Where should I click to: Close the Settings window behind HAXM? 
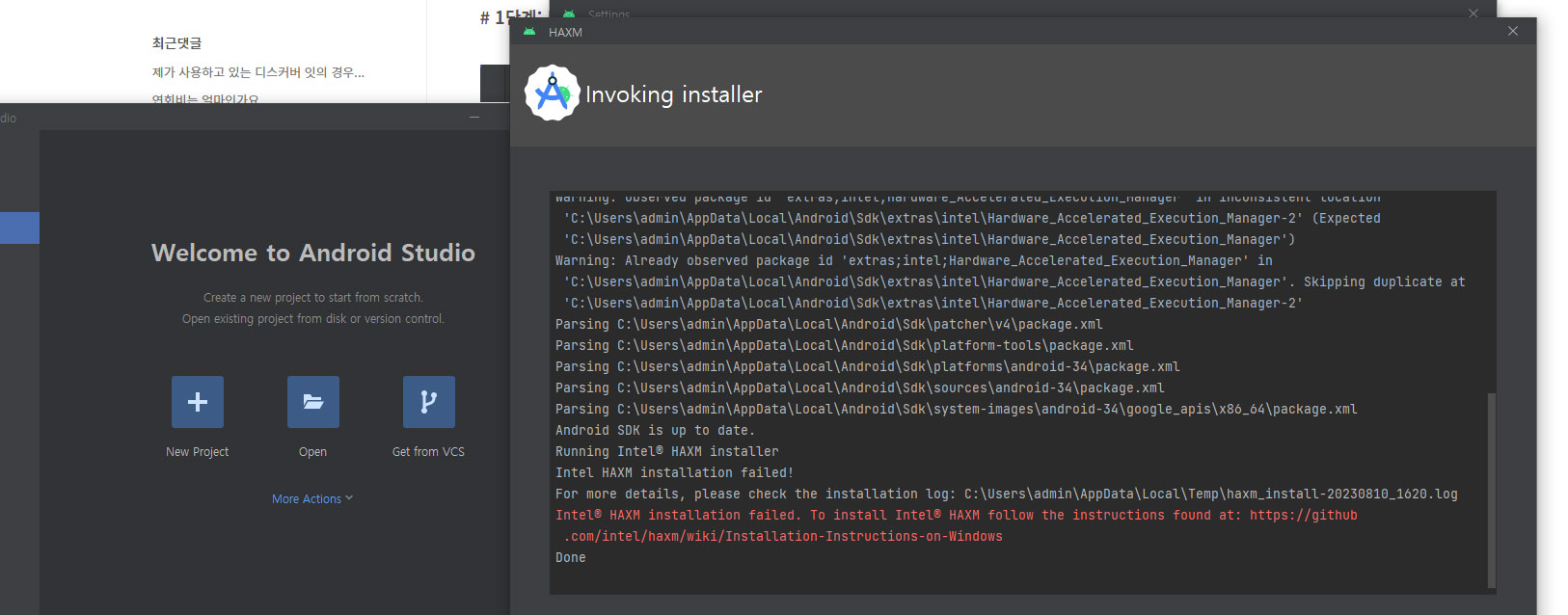pyautogui.click(x=1473, y=13)
